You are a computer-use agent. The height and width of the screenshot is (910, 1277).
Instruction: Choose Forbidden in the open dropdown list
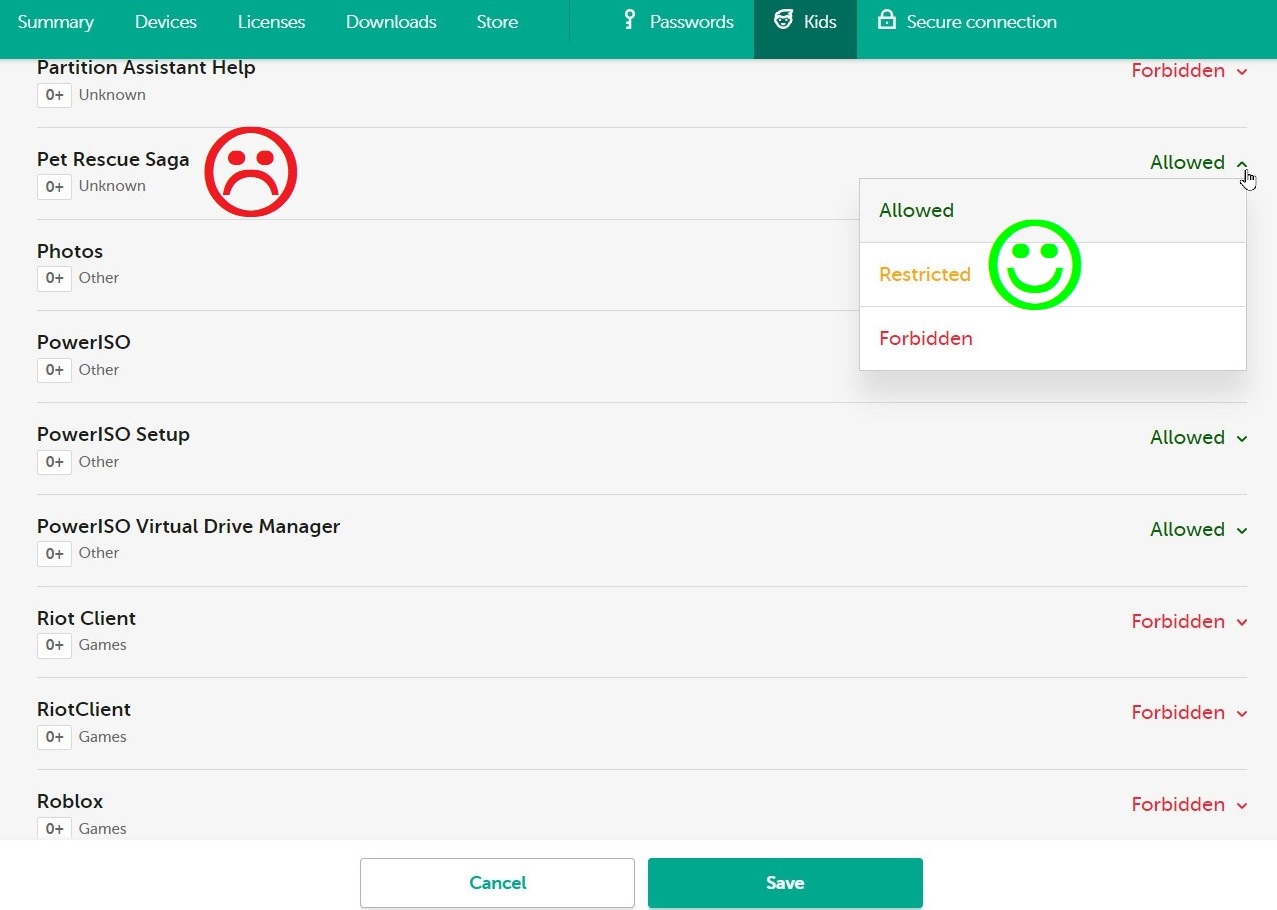tap(1053, 339)
